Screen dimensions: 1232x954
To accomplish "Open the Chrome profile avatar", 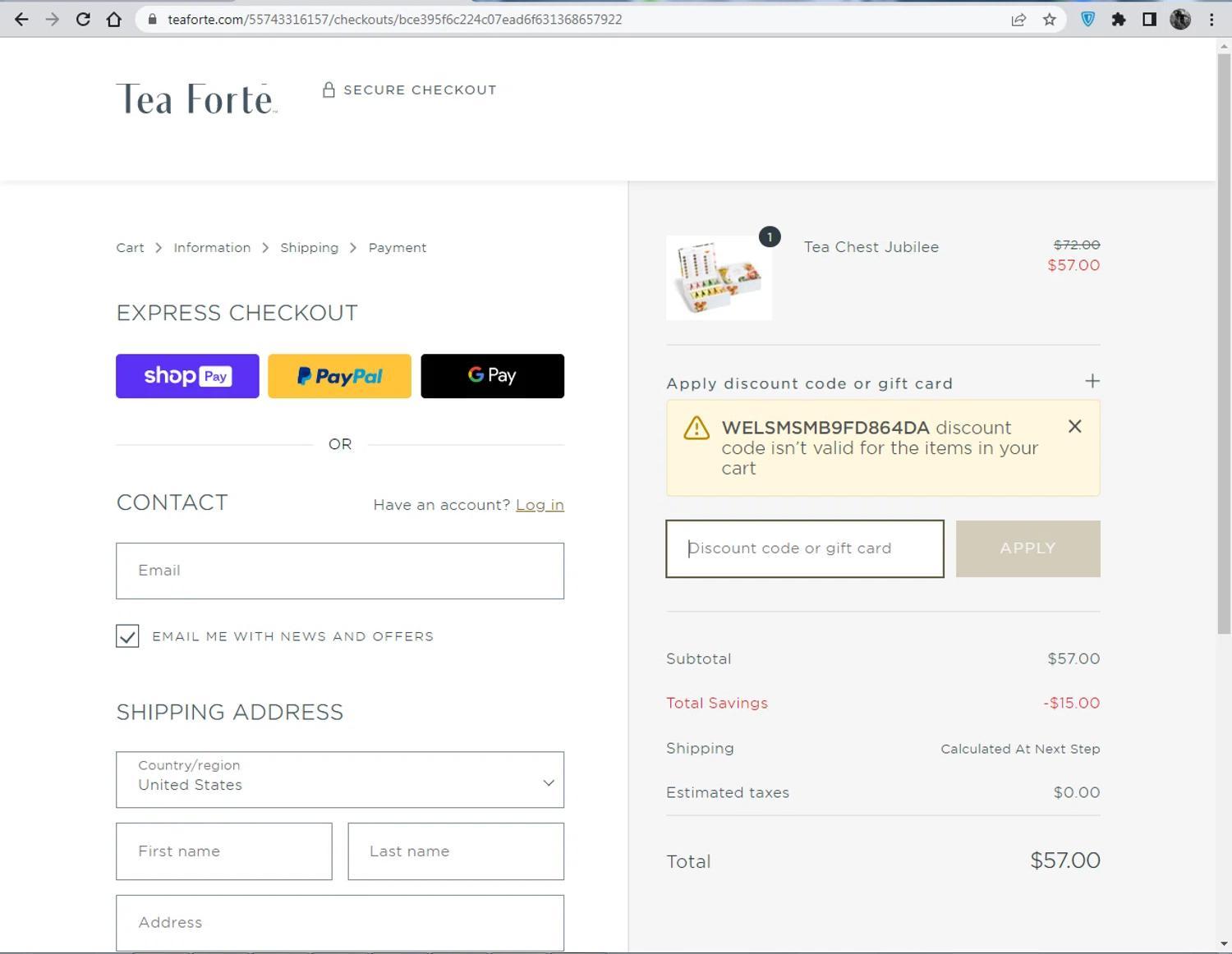I will pos(1180,20).
